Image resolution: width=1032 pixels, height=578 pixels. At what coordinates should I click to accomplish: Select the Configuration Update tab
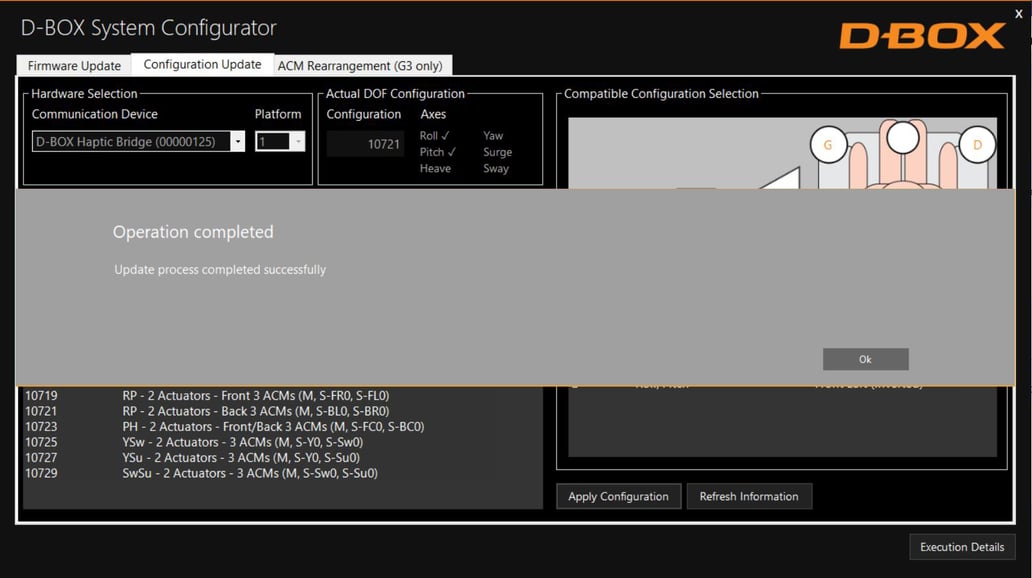coord(202,65)
